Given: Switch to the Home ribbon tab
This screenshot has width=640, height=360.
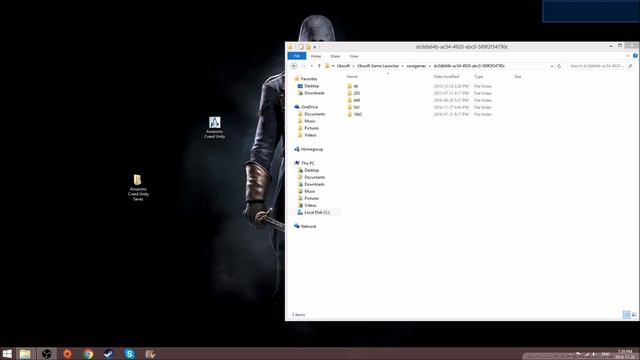Looking at the screenshot, I should coord(316,56).
